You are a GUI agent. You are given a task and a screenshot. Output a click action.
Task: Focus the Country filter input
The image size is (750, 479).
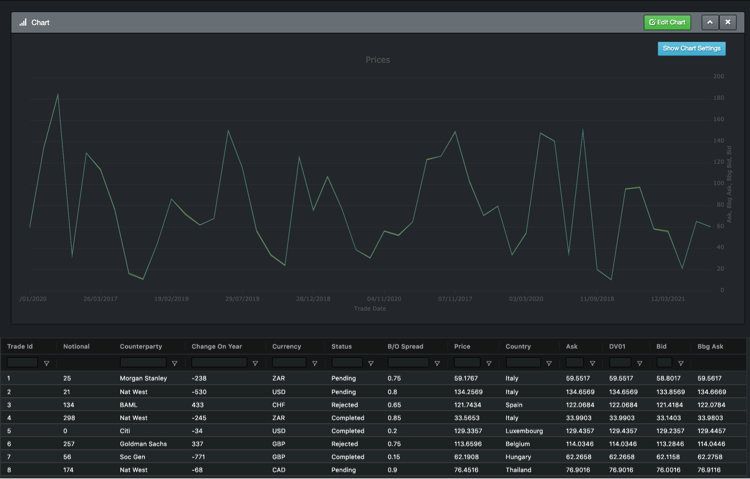[x=523, y=363]
